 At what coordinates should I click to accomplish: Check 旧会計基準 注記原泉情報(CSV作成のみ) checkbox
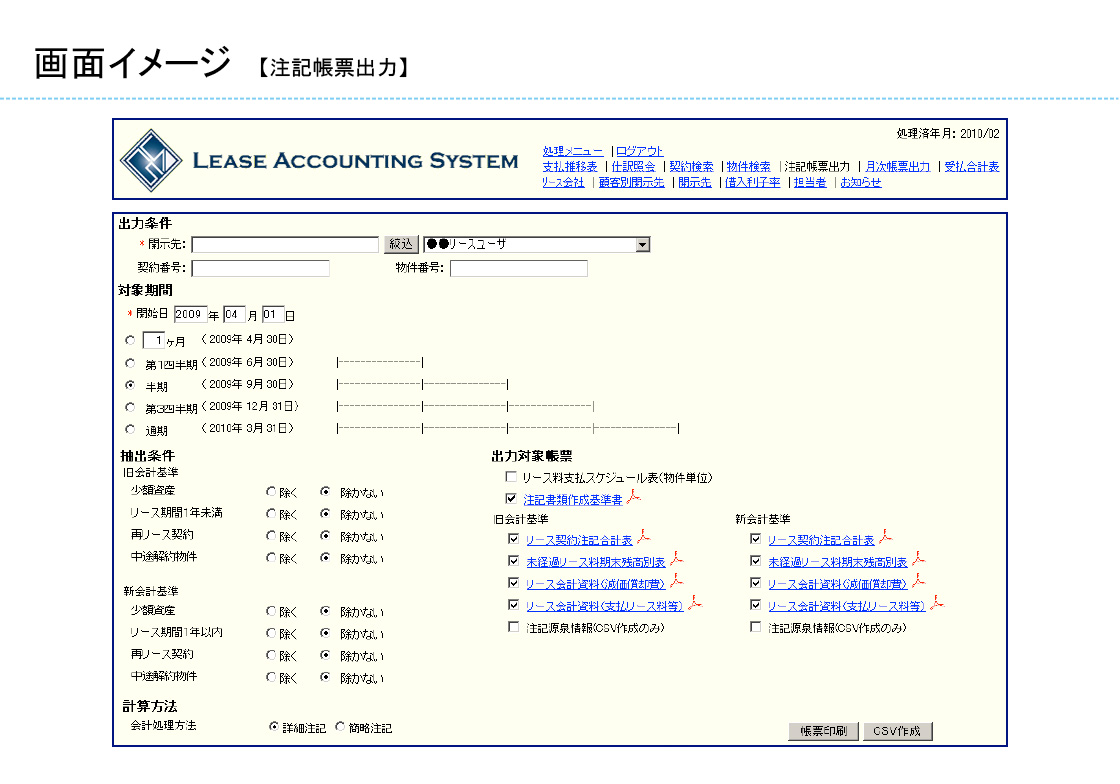point(514,627)
